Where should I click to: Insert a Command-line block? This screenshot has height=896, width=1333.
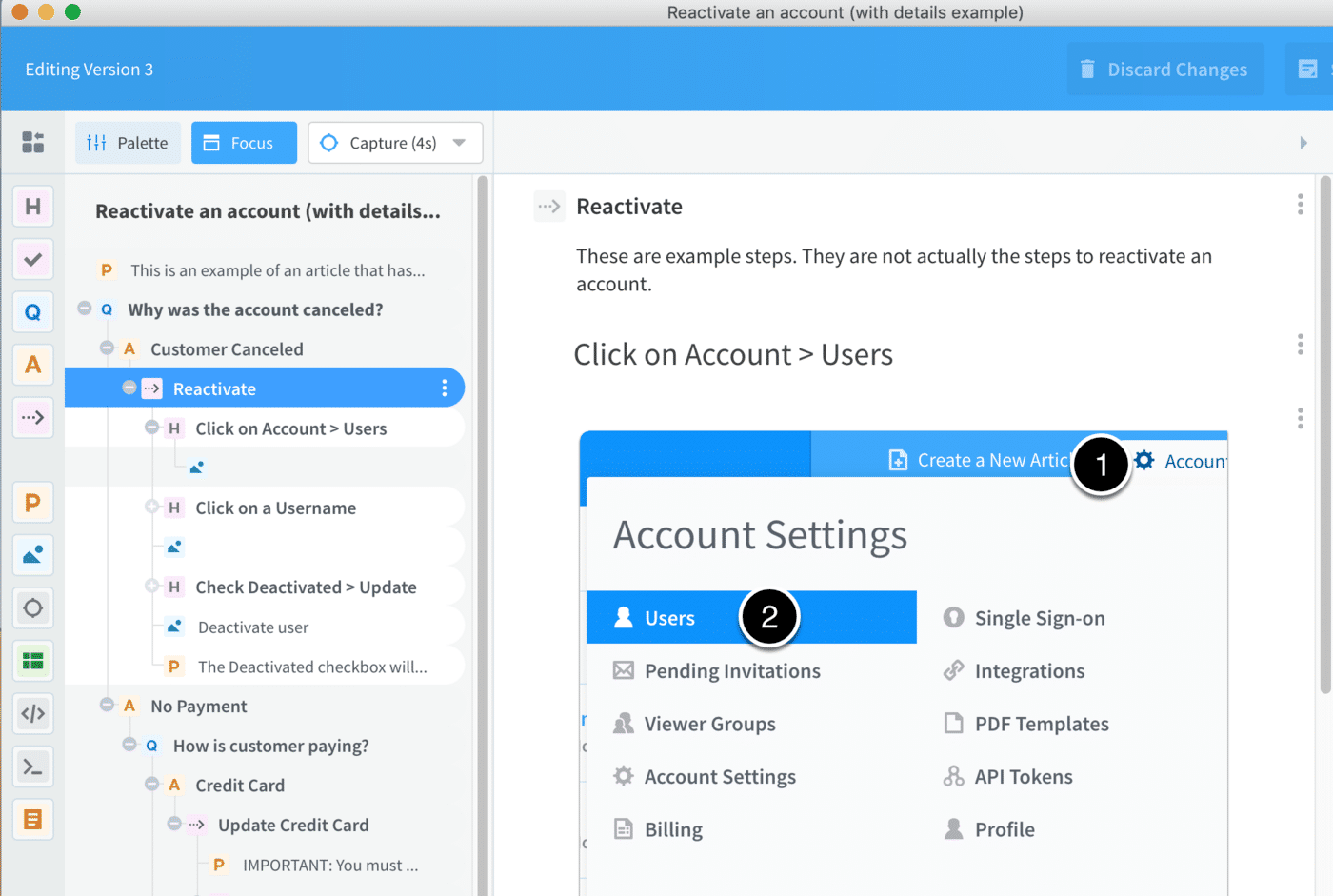pos(32,767)
